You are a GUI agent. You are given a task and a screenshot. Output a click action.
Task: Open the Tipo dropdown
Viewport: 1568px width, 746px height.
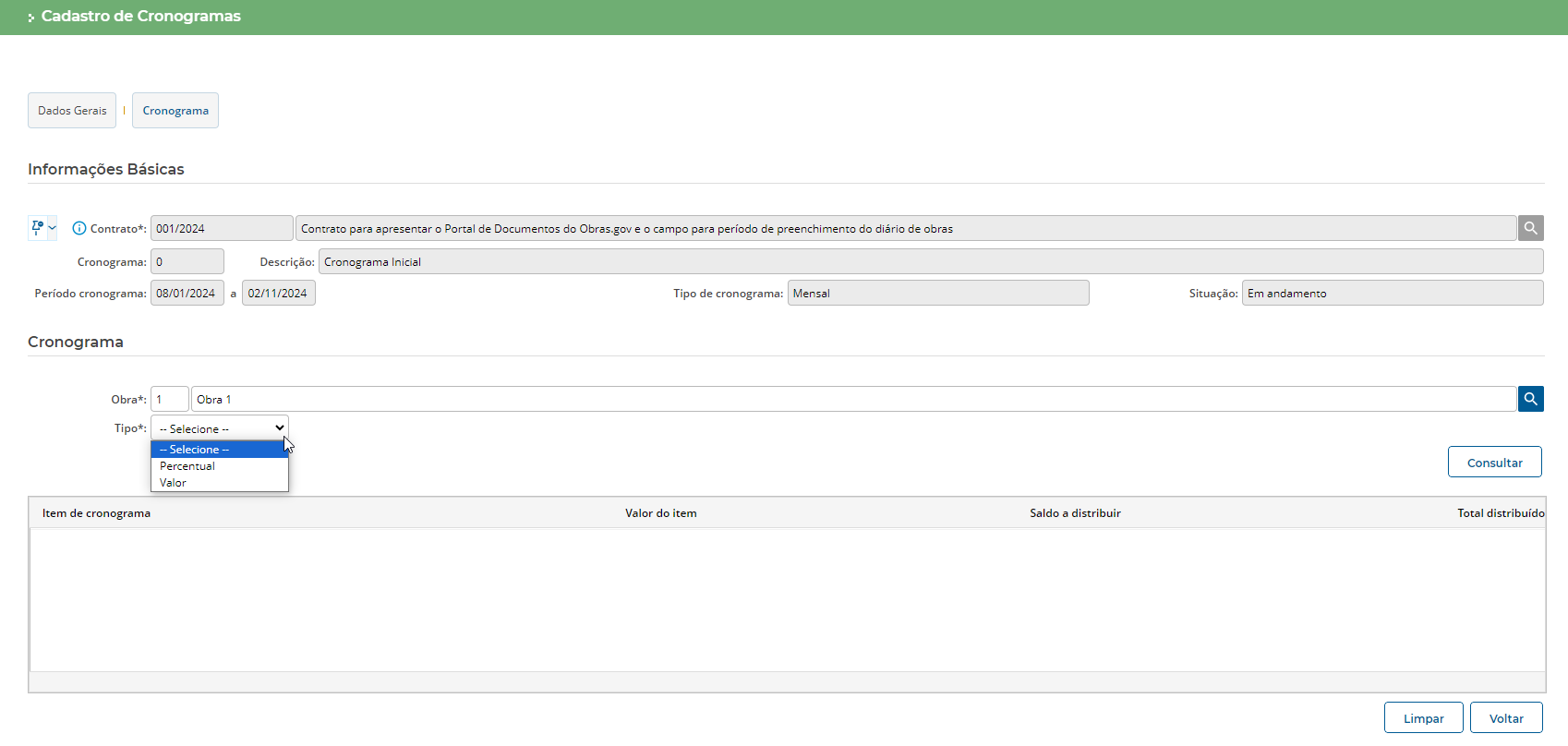click(x=220, y=428)
